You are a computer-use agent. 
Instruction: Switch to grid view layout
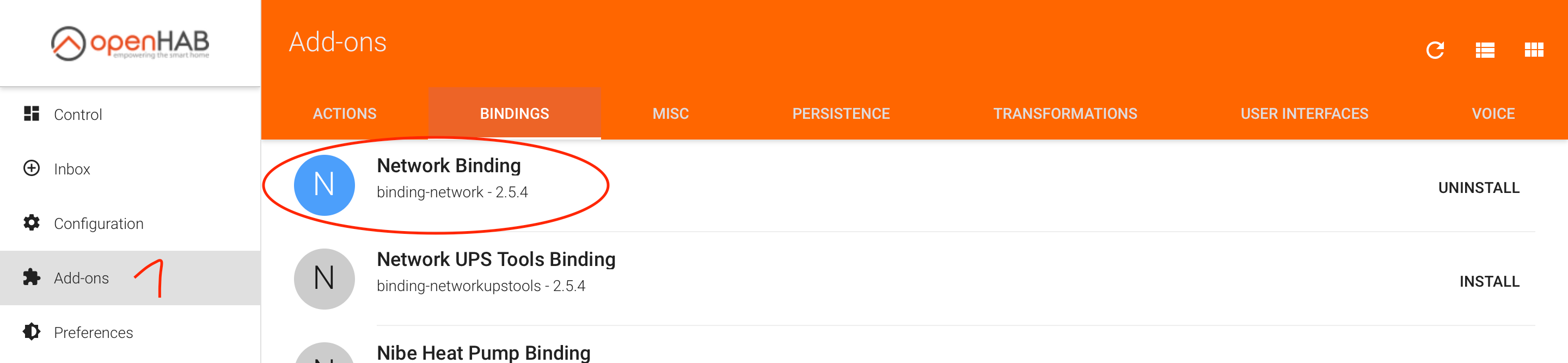[x=1533, y=50]
